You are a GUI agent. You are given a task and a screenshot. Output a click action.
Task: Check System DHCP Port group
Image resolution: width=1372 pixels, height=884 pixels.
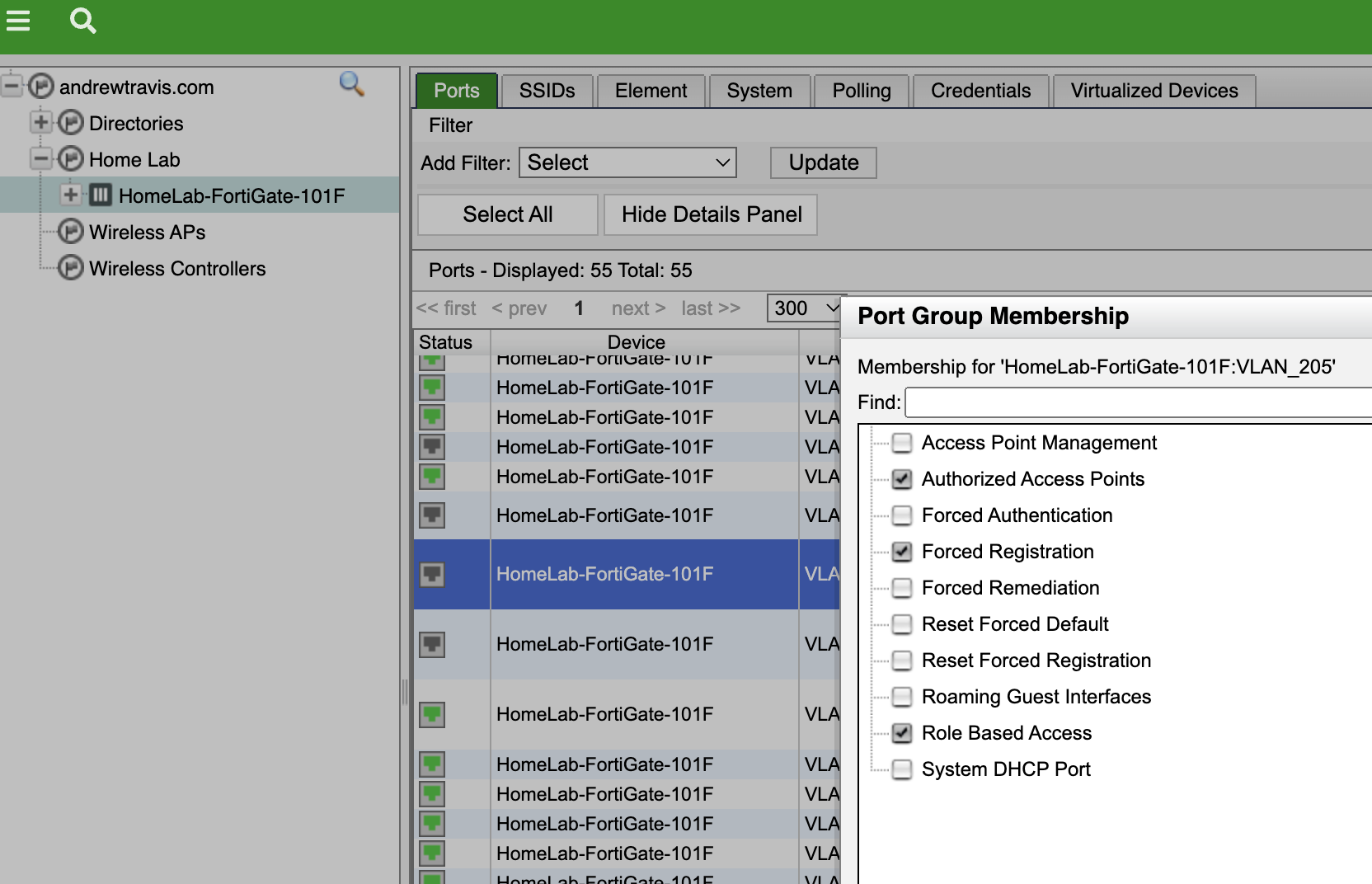click(x=902, y=769)
